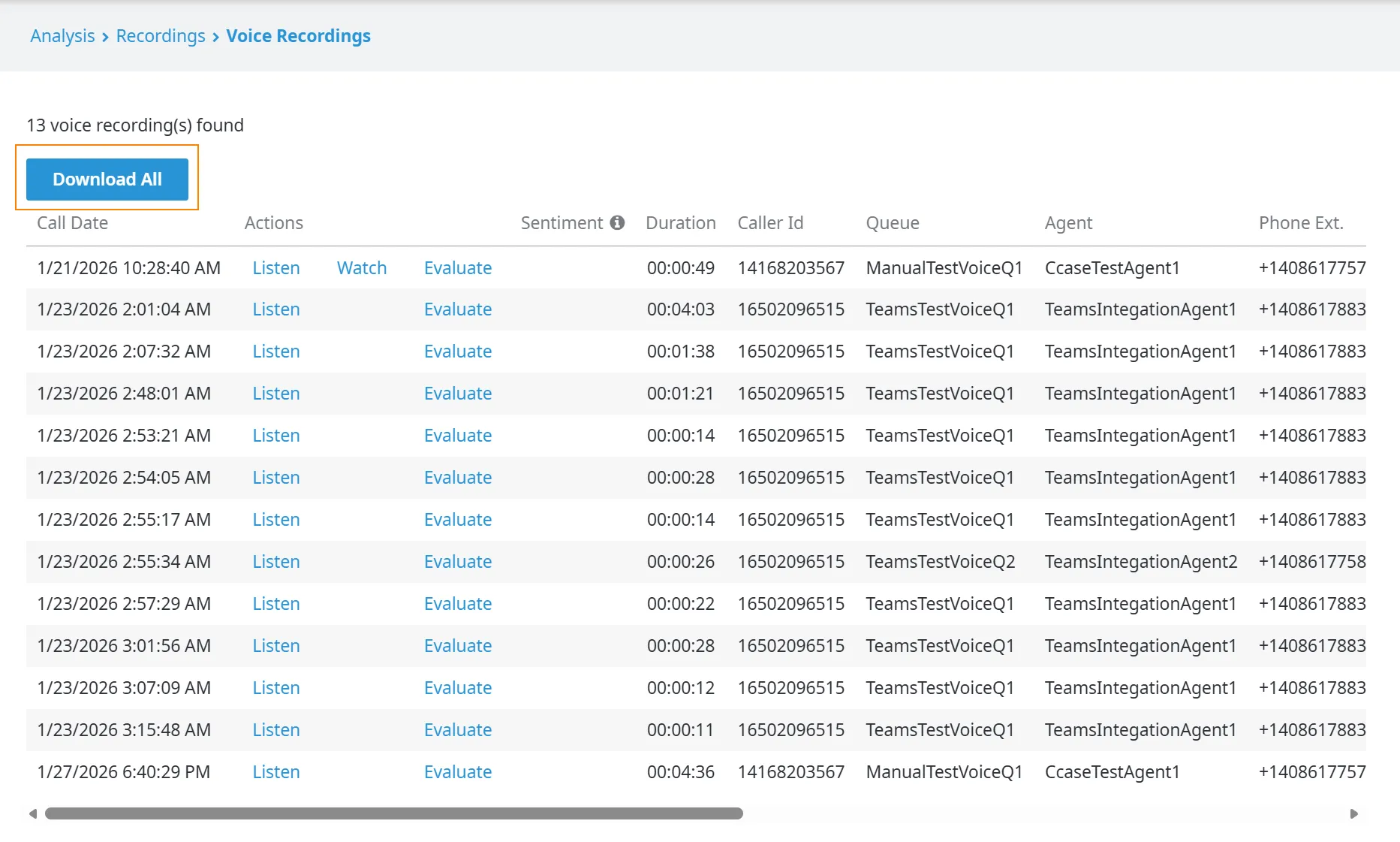Viewport: 1400px width, 842px height.
Task: Open the Voice Recordings breadcrumb
Action: 299,36
